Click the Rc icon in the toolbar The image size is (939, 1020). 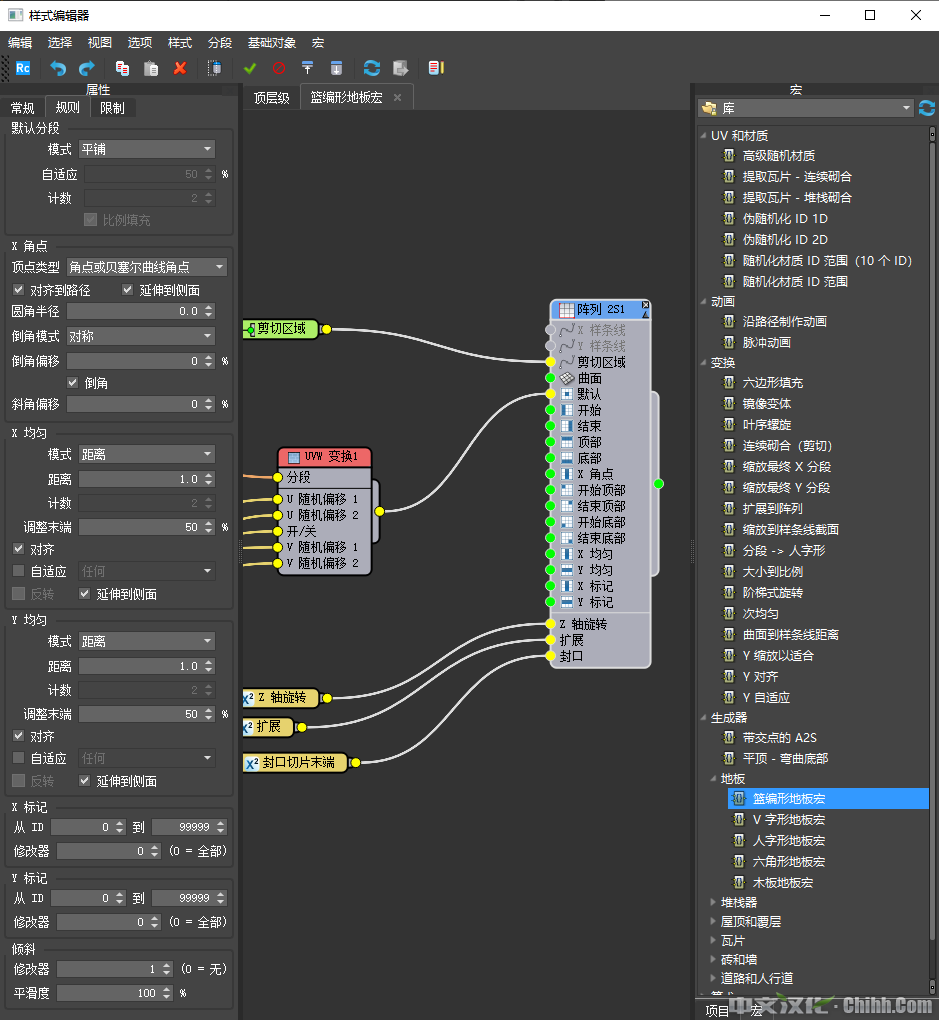[23, 68]
